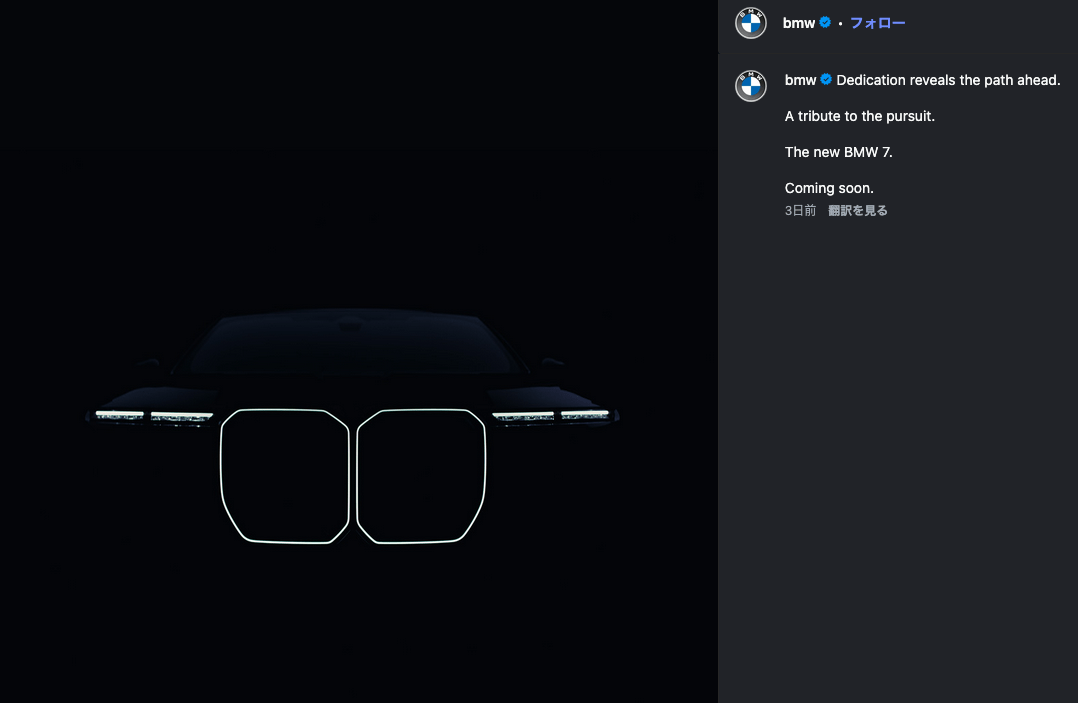Click the car's left-side headlight strip
Viewport: 1078px width, 703px height.
(154, 414)
